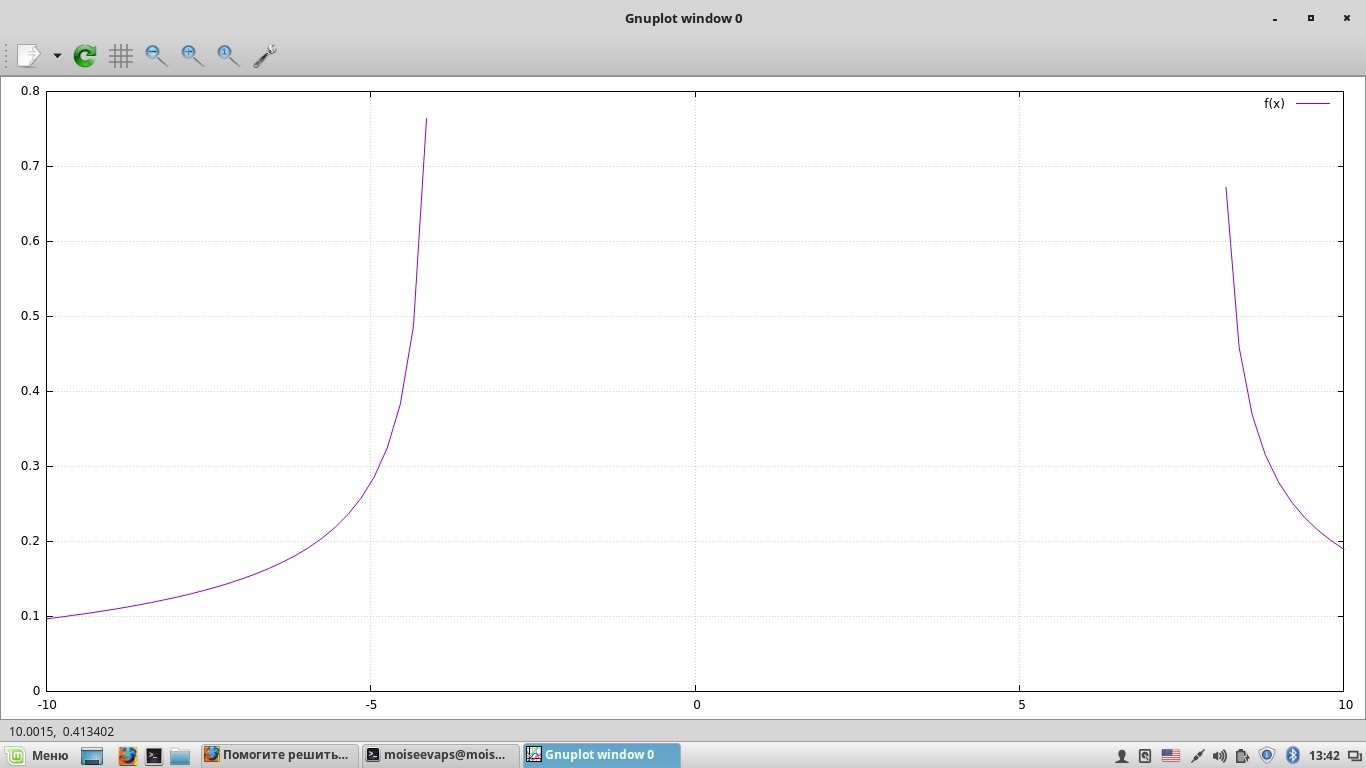Click the copy/export plot to clipboard icon
1366x768 pixels.
click(x=28, y=56)
